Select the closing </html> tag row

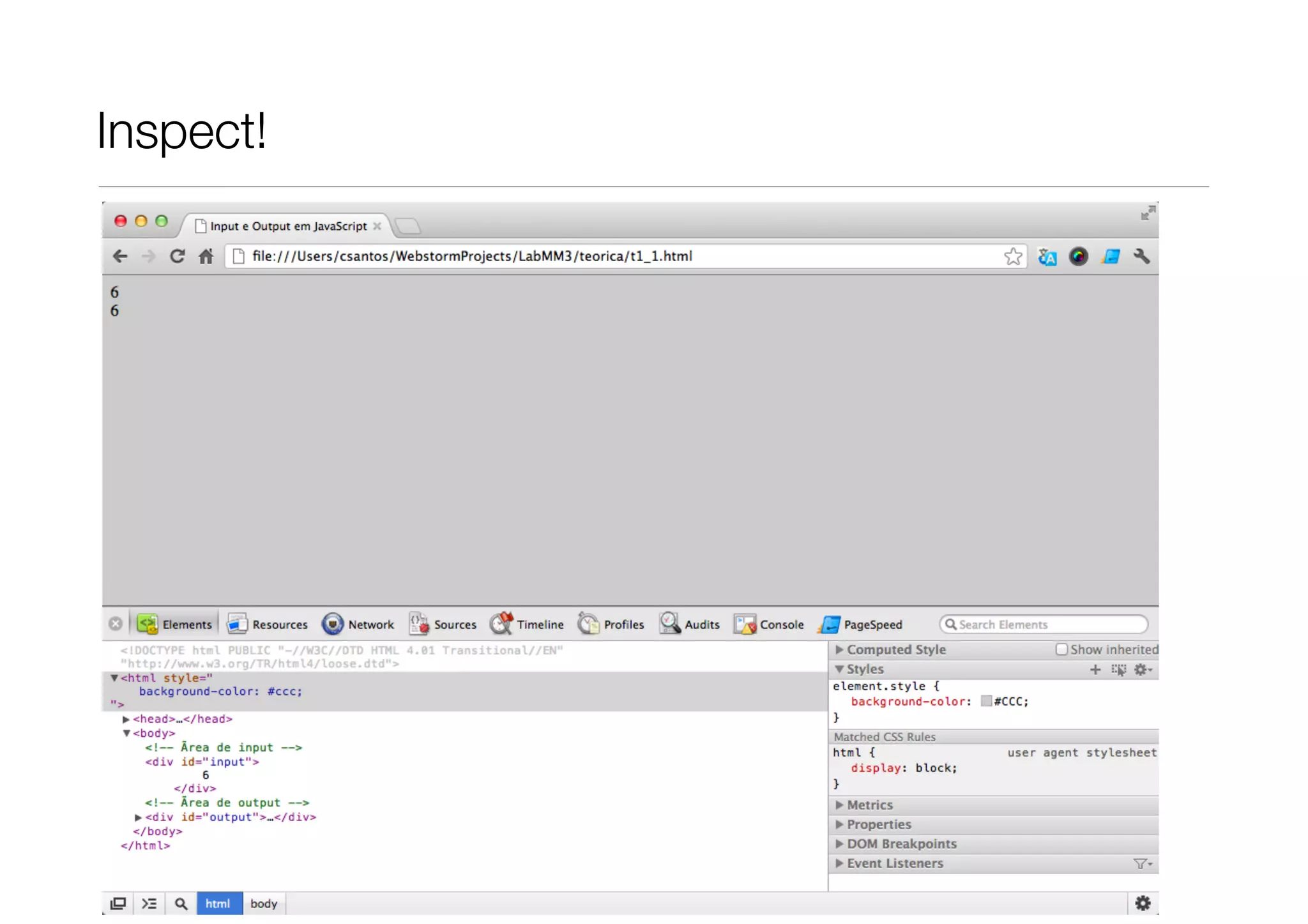tap(146, 845)
